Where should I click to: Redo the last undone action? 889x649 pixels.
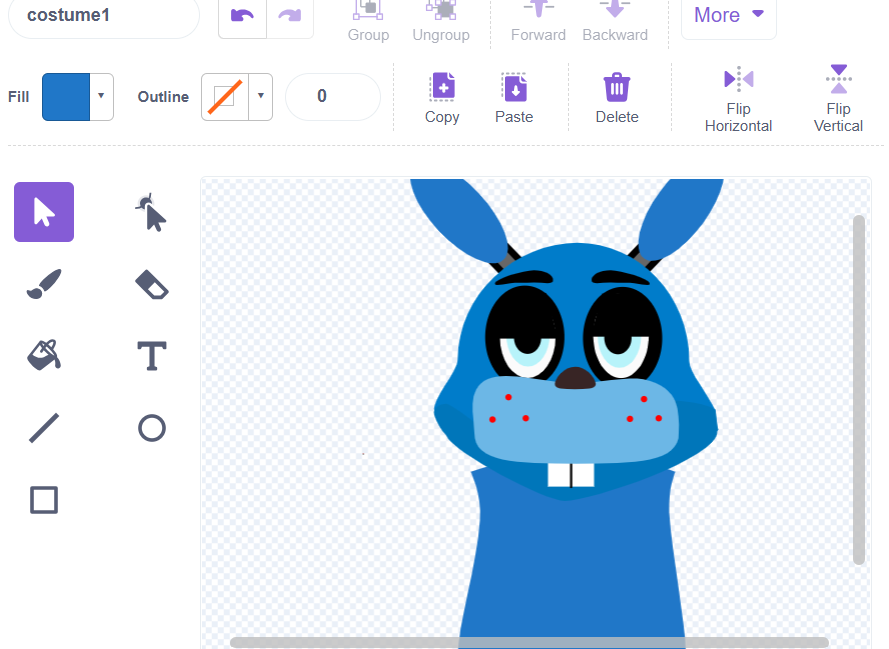pyautogui.click(x=290, y=17)
